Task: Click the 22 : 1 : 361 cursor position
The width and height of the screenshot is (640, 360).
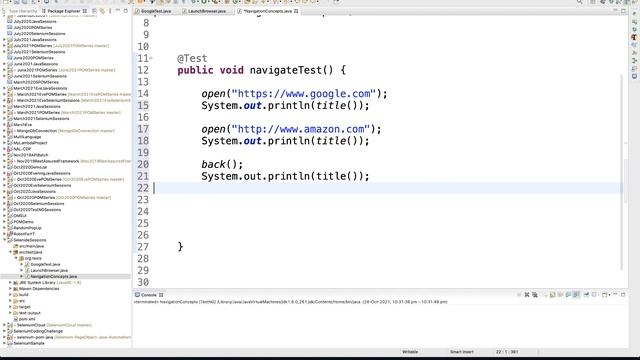Action: (507, 352)
